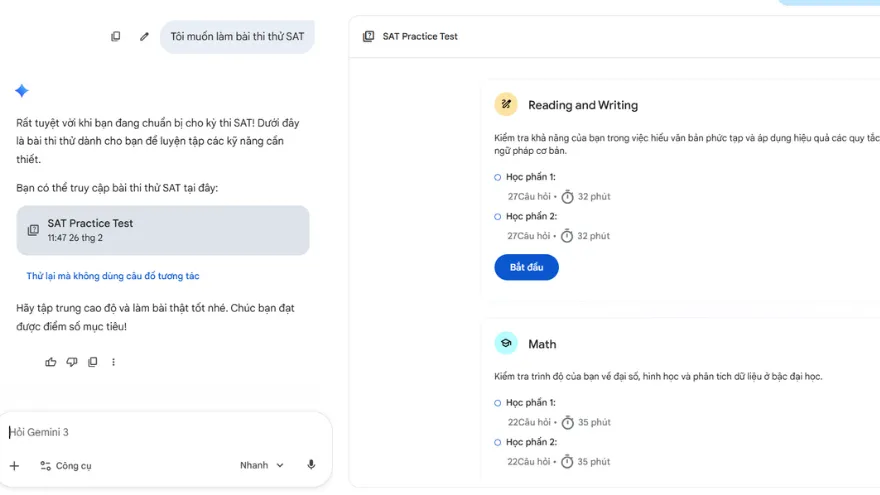Click the SAT Practice Test panel header title
The image size is (880, 495).
[x=420, y=36]
